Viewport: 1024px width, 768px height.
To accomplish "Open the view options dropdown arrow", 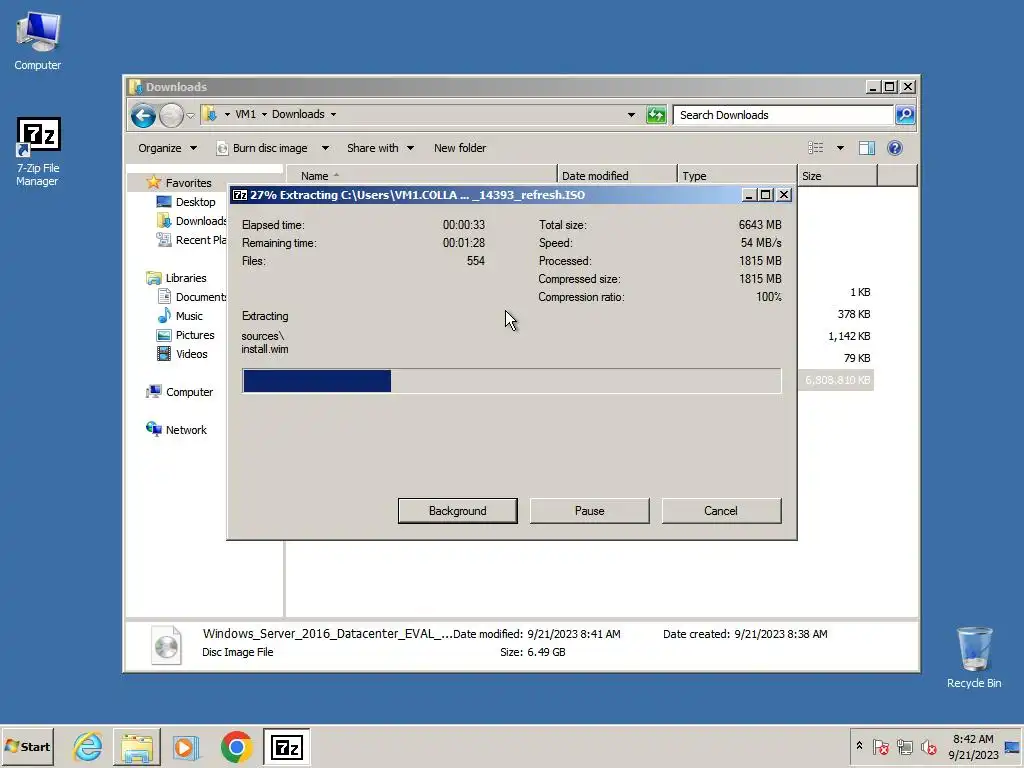I will (840, 148).
